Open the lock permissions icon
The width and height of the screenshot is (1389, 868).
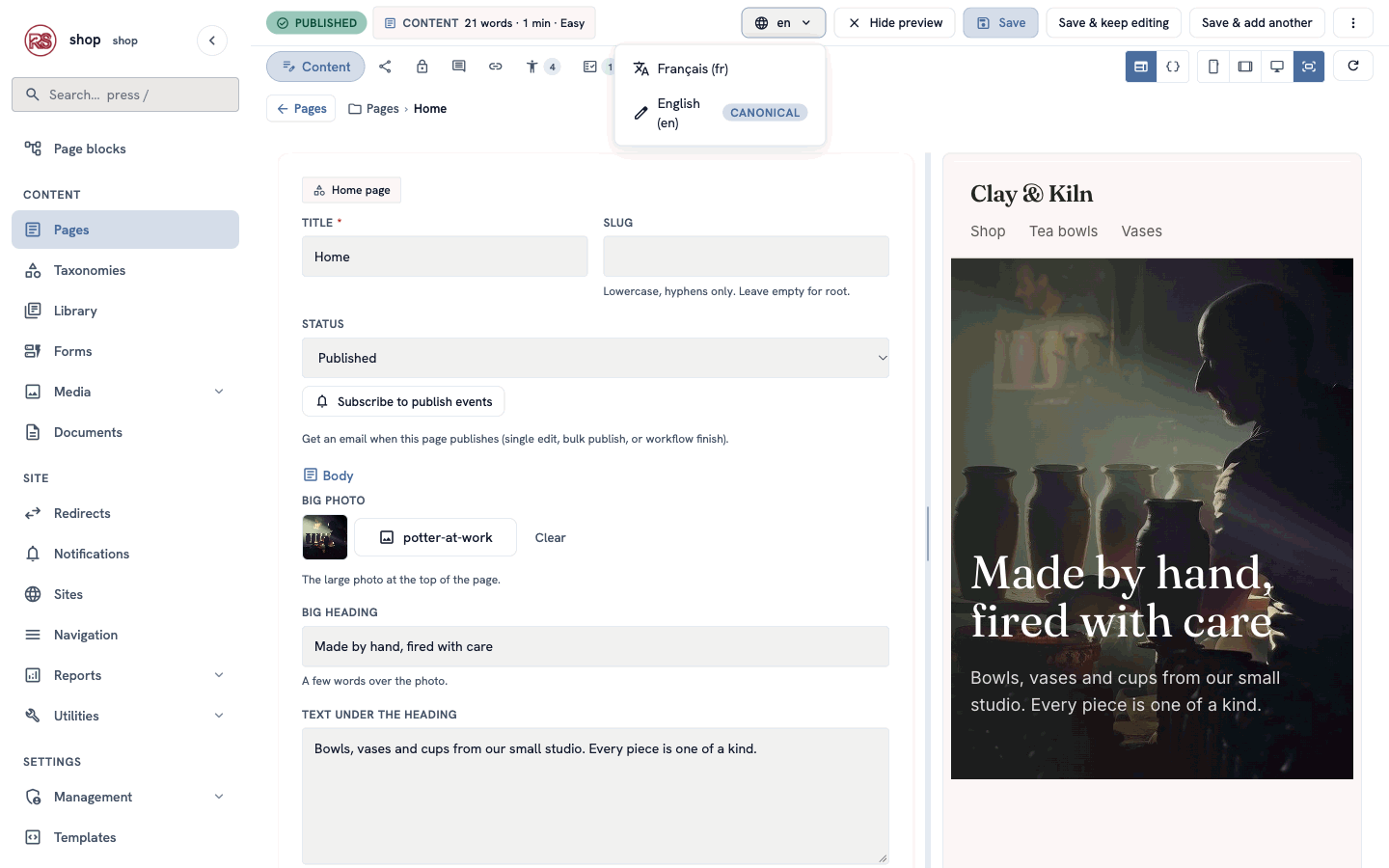(x=422, y=67)
